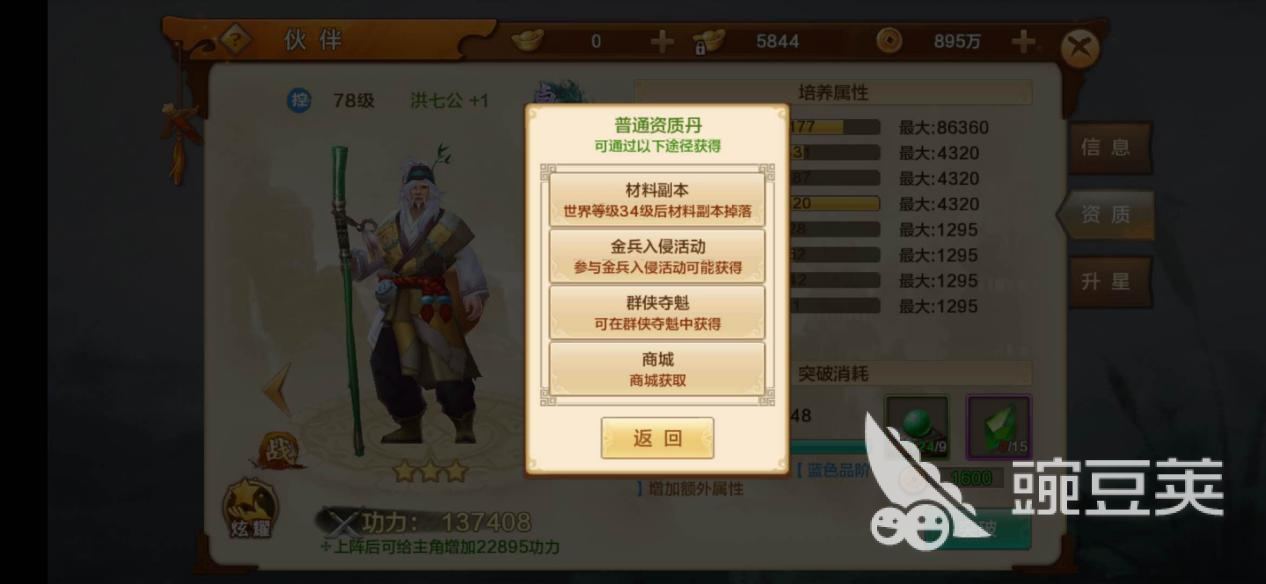Select 材料副本 as the source

[x=657, y=200]
